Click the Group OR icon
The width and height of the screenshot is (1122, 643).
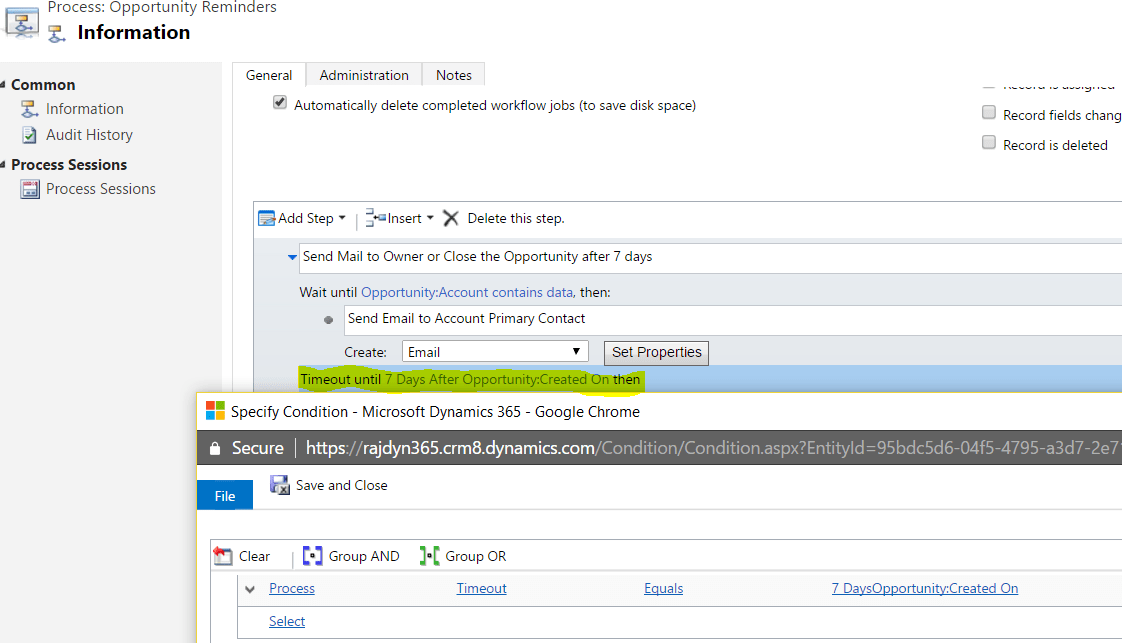[429, 556]
